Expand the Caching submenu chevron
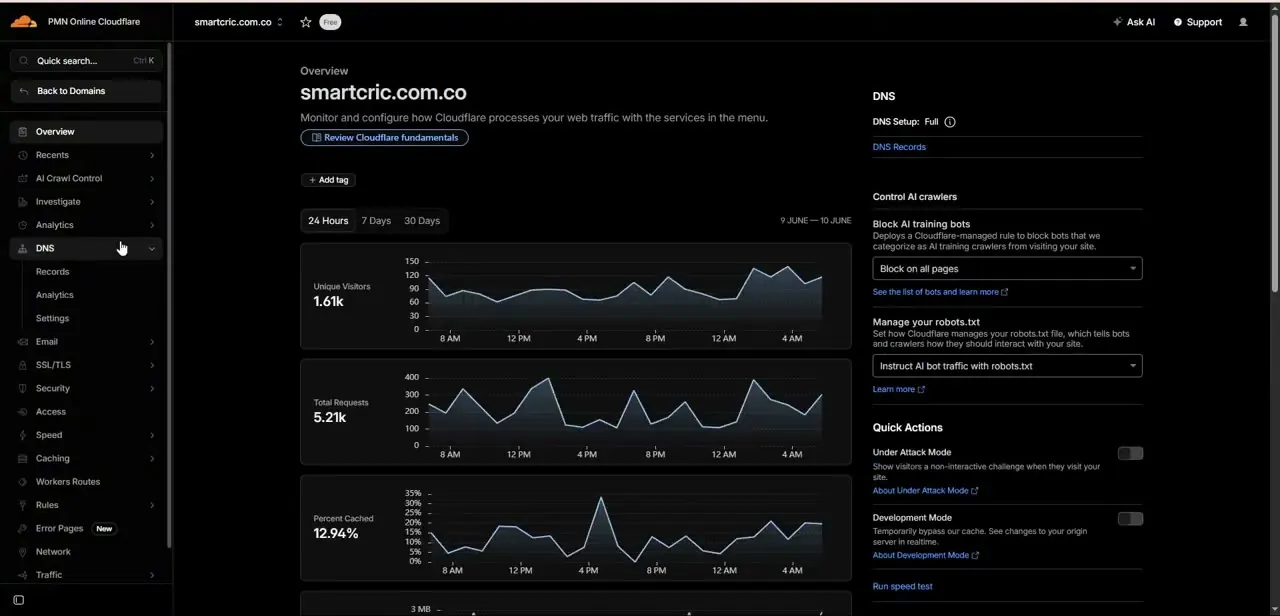The width and height of the screenshot is (1280, 616). 152,458
